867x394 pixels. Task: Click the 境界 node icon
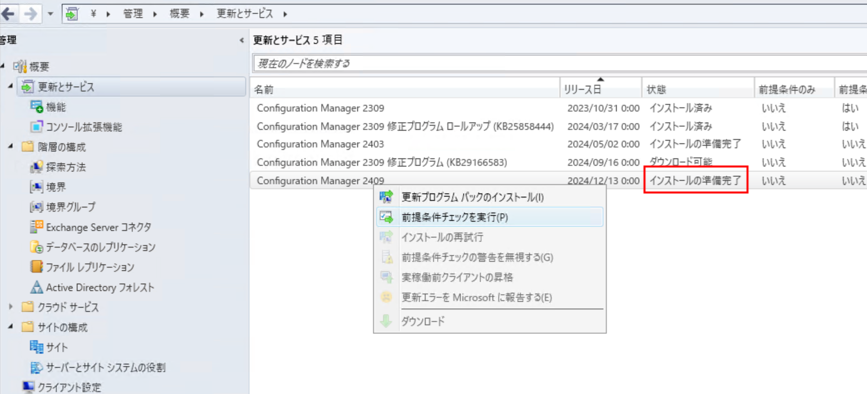pyautogui.click(x=36, y=187)
